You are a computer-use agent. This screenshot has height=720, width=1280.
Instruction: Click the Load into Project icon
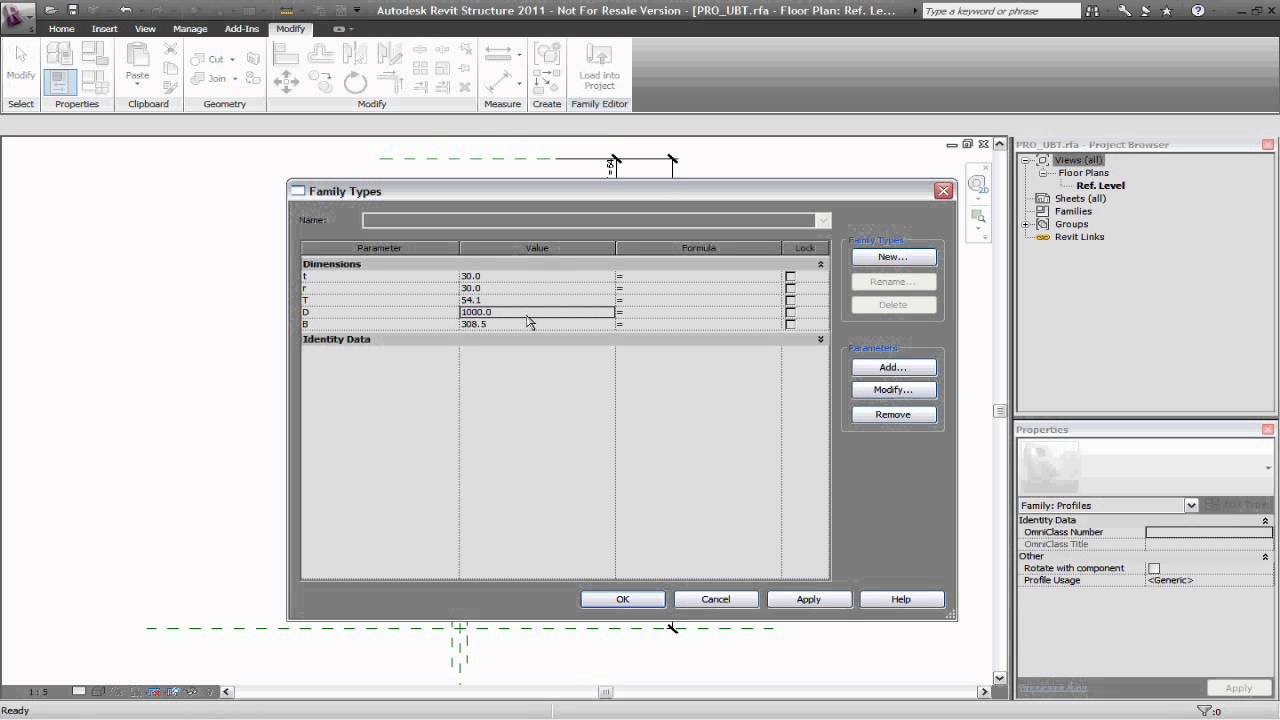(599, 66)
